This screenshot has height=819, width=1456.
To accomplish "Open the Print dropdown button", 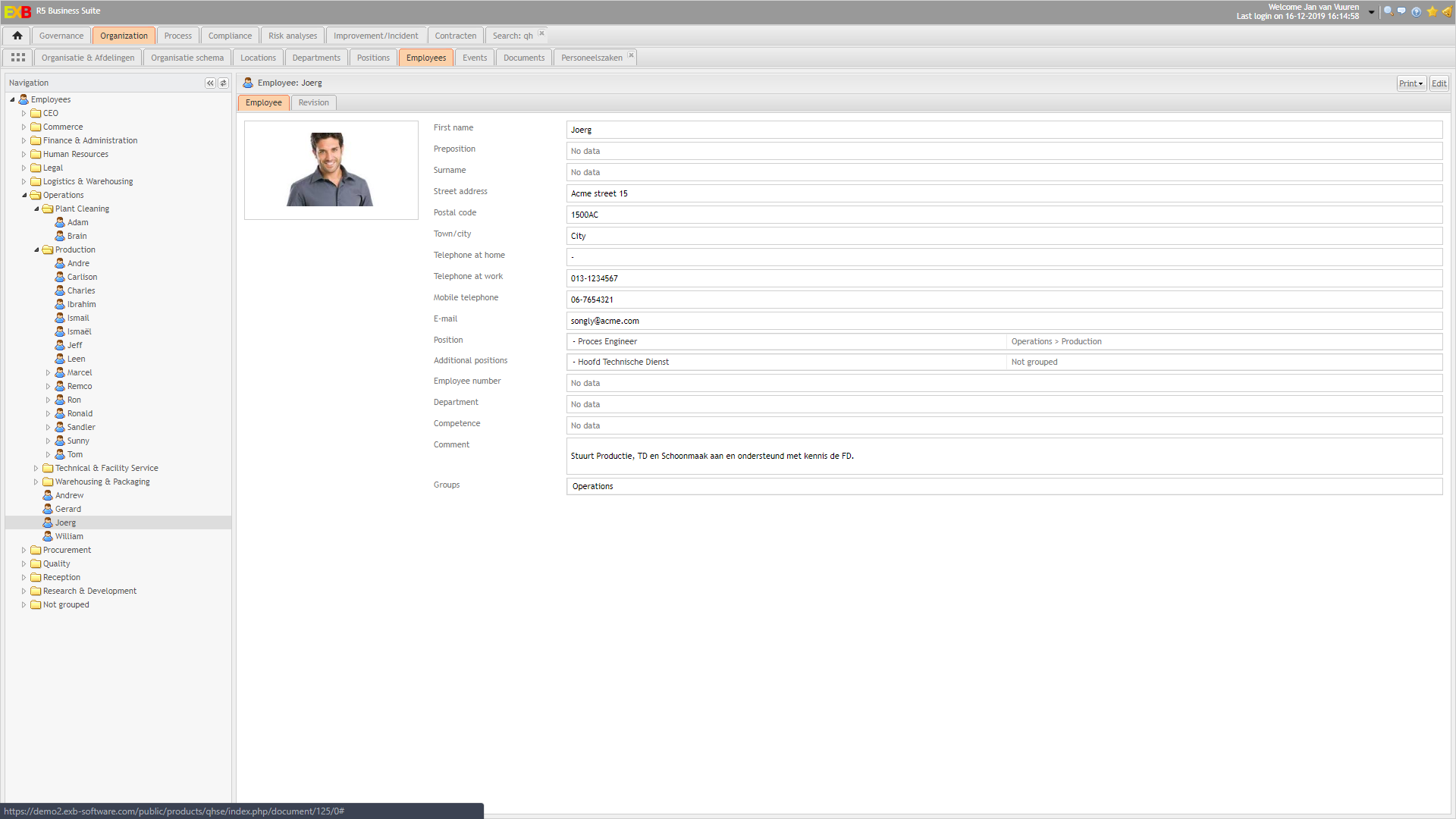I will pos(1410,83).
